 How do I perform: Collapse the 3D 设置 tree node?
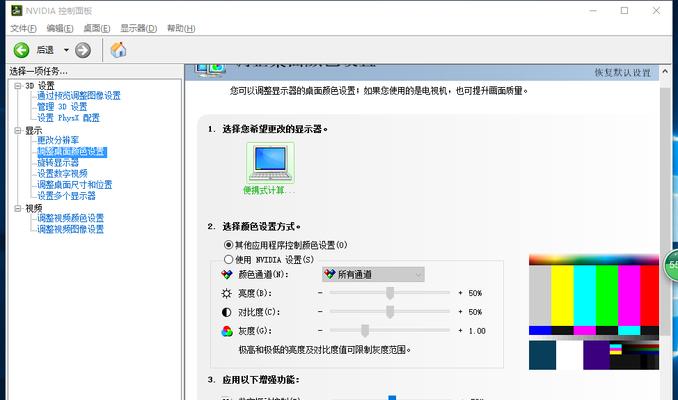18,86
